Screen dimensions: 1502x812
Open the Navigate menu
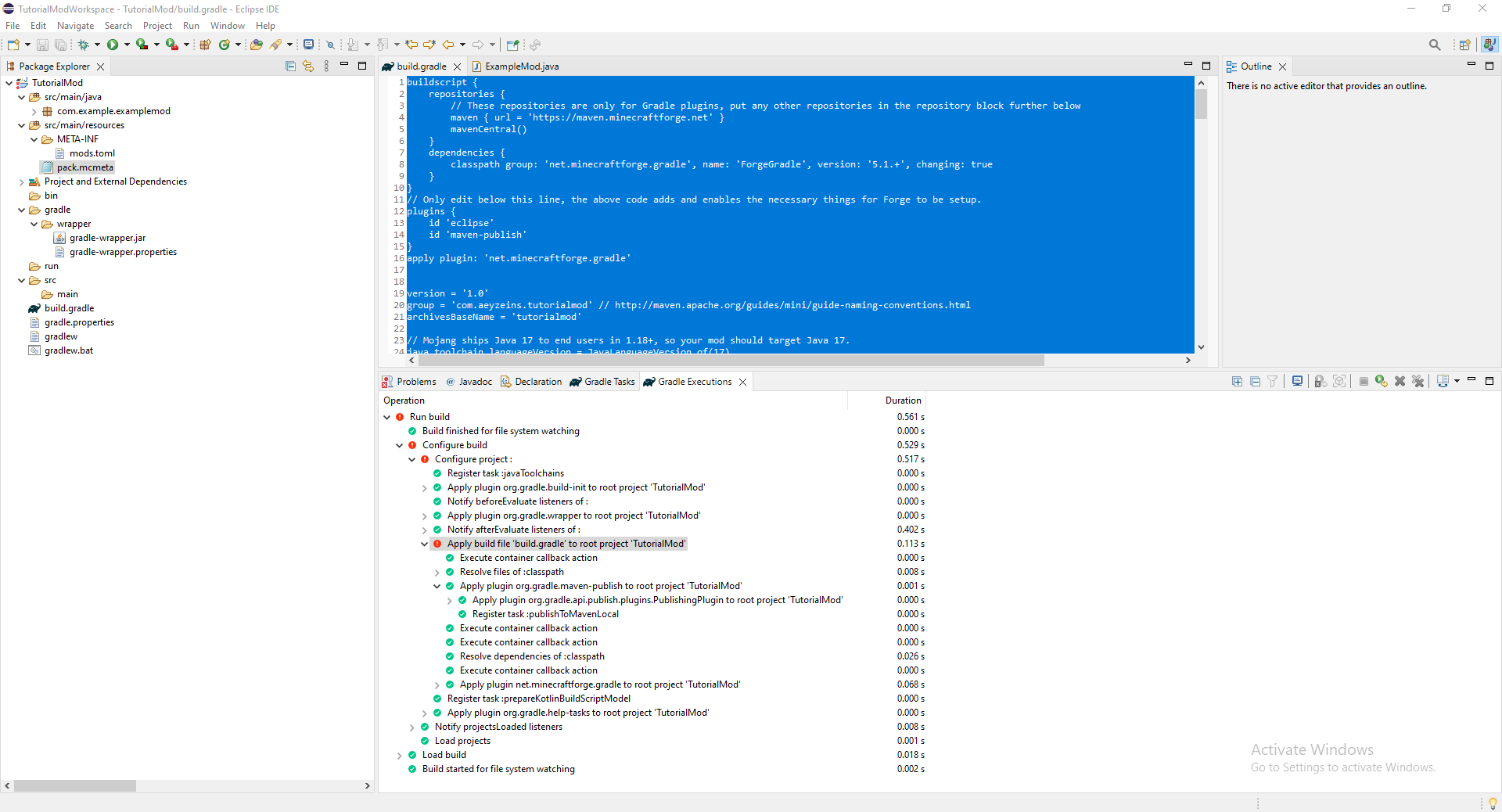pyautogui.click(x=75, y=26)
